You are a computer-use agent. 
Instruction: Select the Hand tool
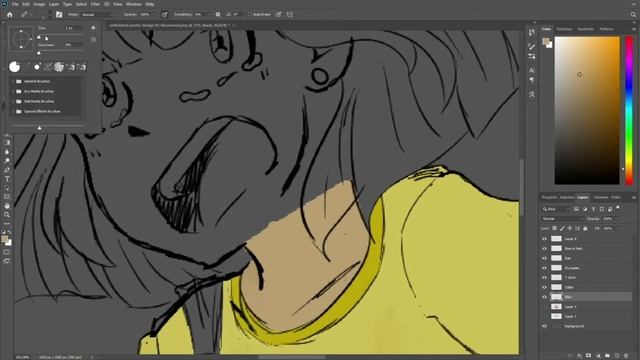point(7,206)
